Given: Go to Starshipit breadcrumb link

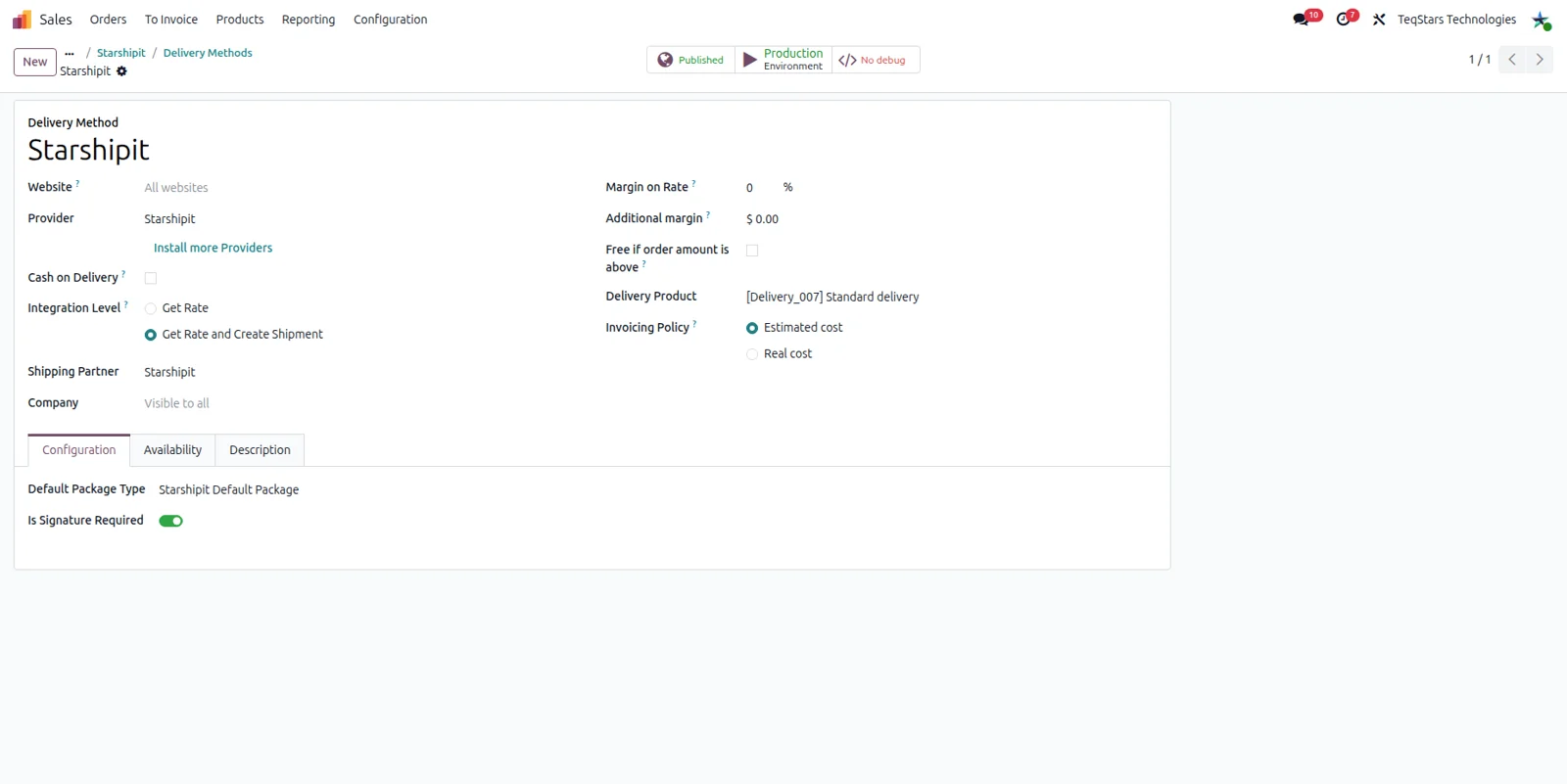Looking at the screenshot, I should (x=121, y=53).
